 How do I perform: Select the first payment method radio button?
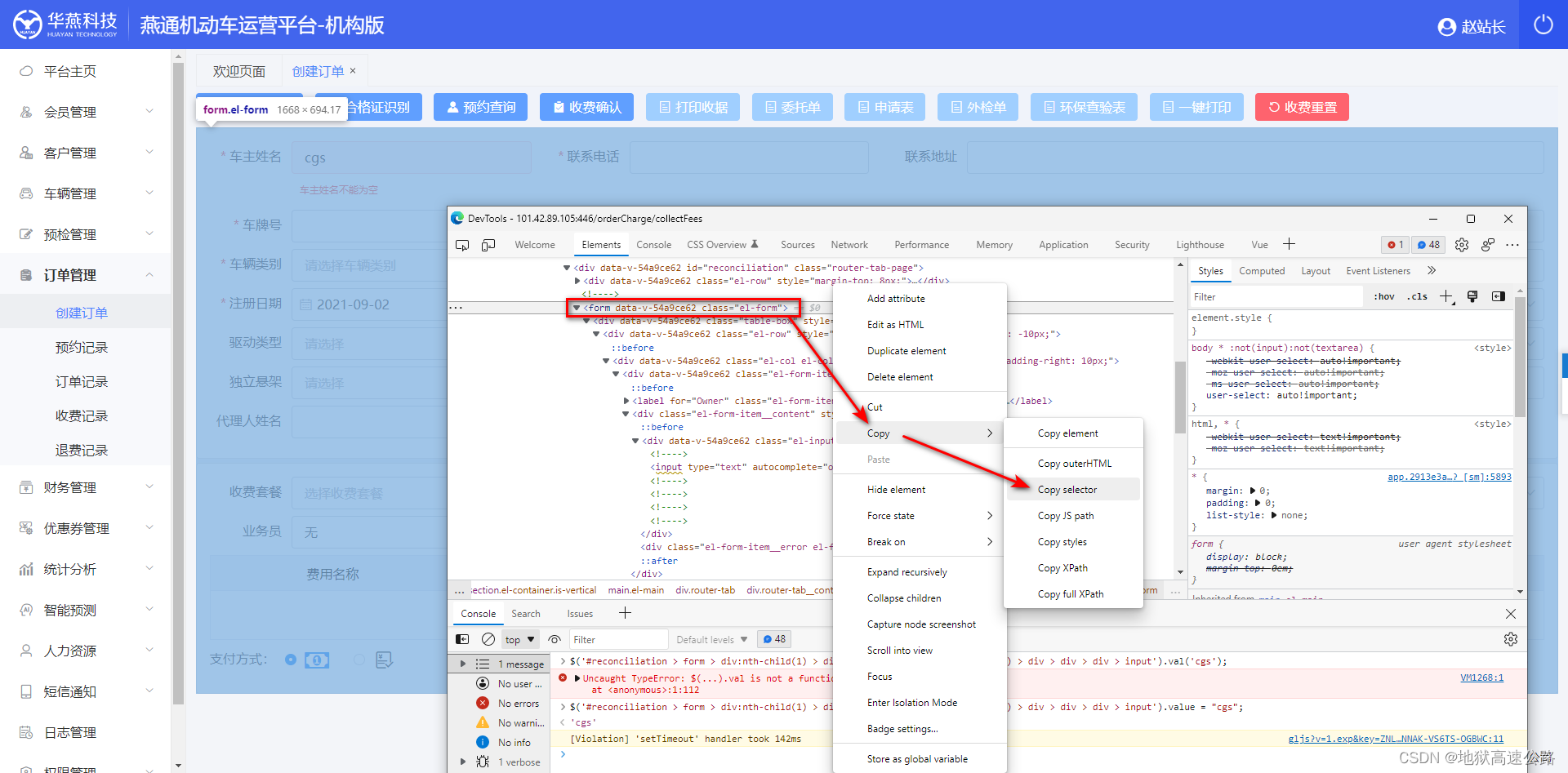(290, 660)
